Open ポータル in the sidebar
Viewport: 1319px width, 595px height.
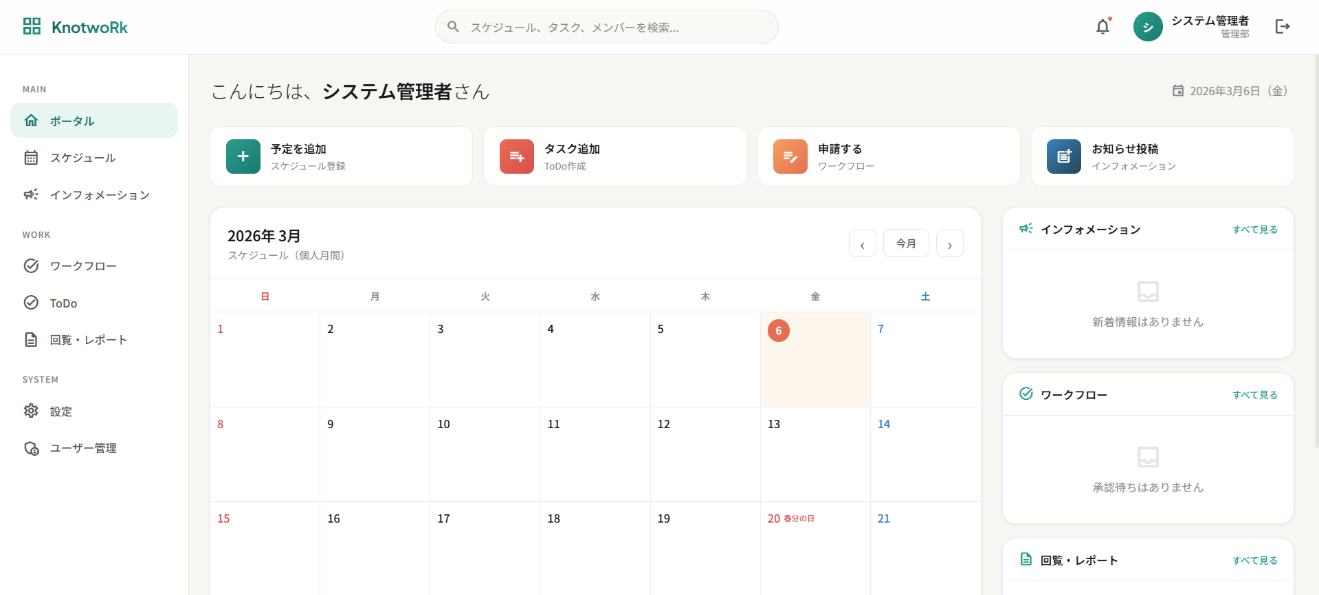pos(94,121)
